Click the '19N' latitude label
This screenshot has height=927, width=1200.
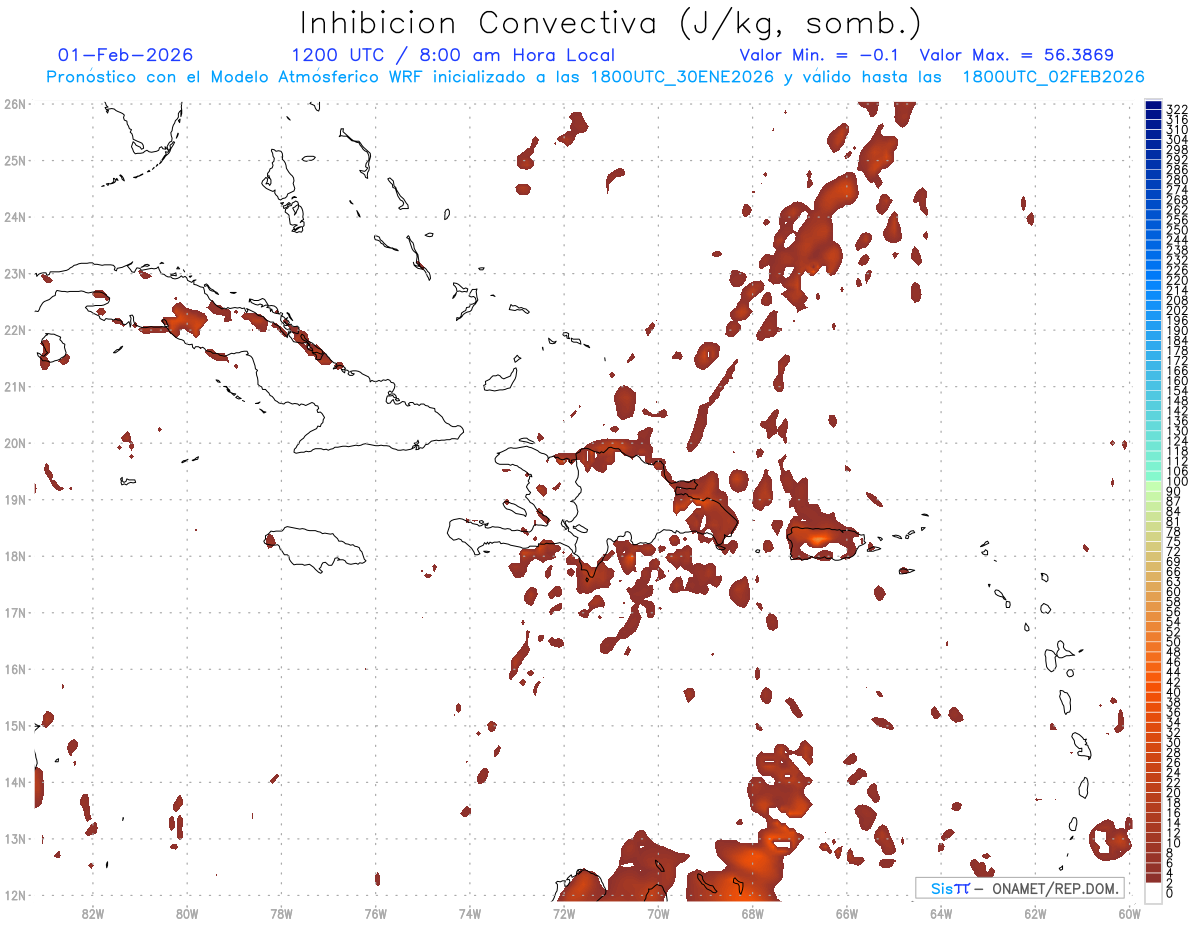point(14,499)
